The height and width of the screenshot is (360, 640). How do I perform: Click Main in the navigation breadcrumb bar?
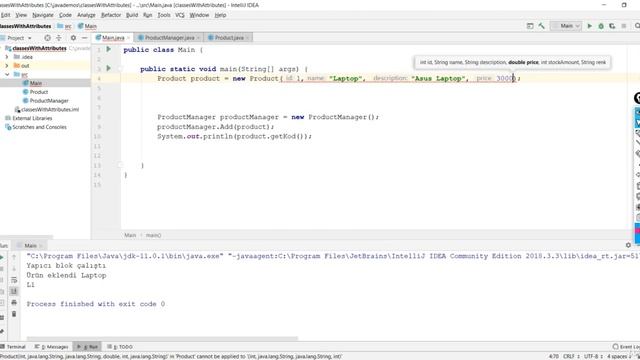[x=87, y=26]
